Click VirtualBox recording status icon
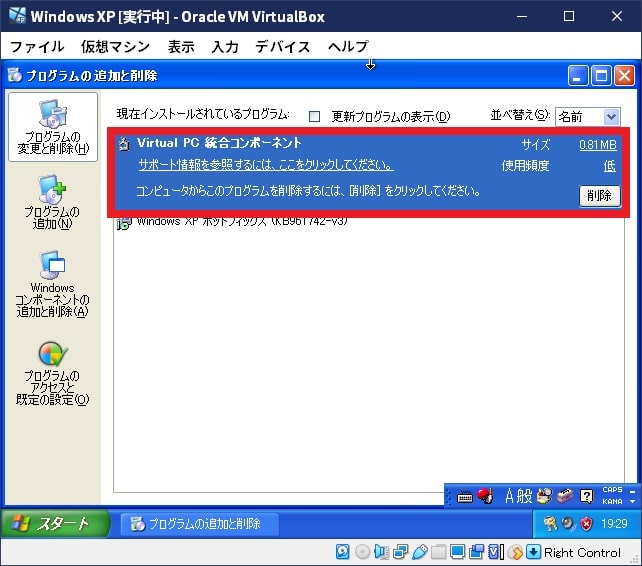642x566 pixels. [x=477, y=552]
